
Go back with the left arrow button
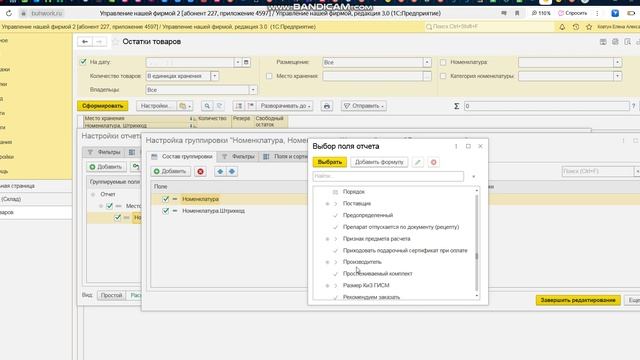click(85, 42)
